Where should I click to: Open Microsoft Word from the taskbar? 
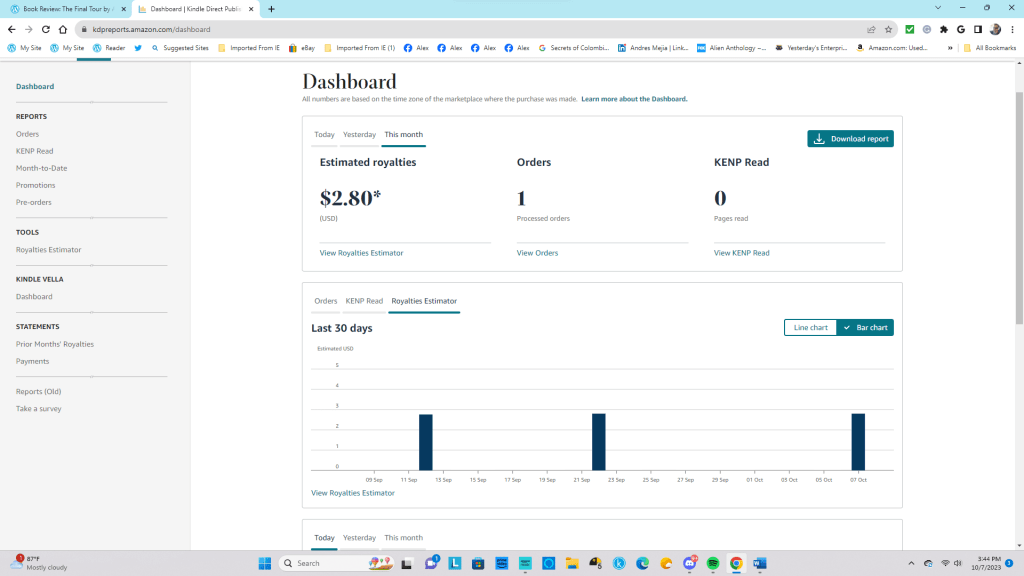(x=759, y=563)
